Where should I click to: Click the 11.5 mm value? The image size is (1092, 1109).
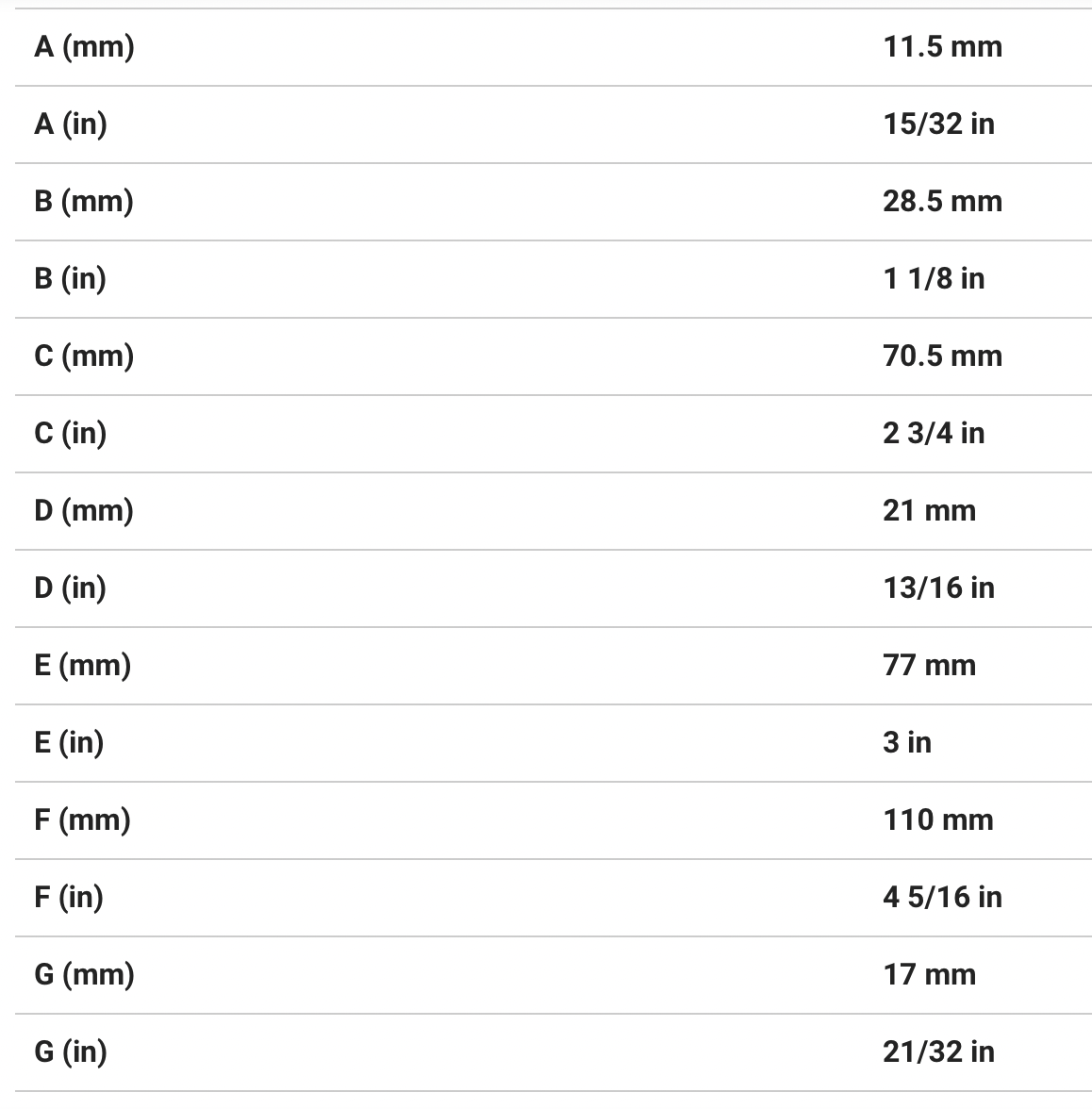tap(942, 46)
